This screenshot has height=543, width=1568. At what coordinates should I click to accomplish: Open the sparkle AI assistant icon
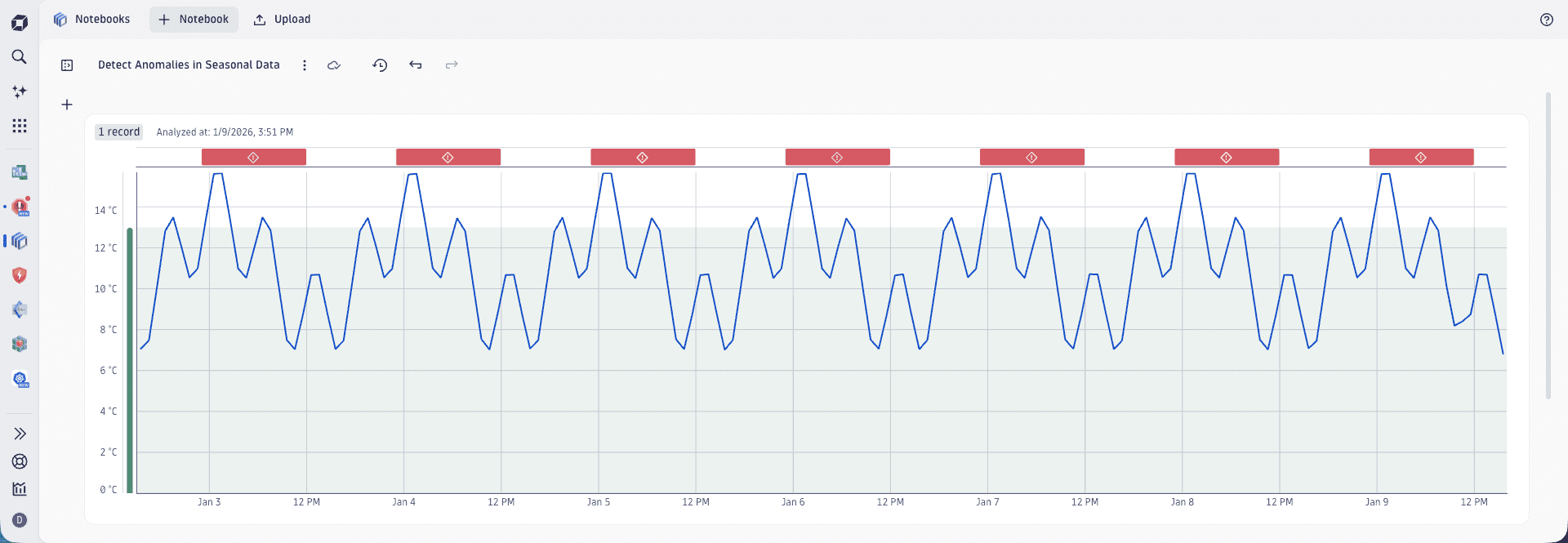(20, 91)
